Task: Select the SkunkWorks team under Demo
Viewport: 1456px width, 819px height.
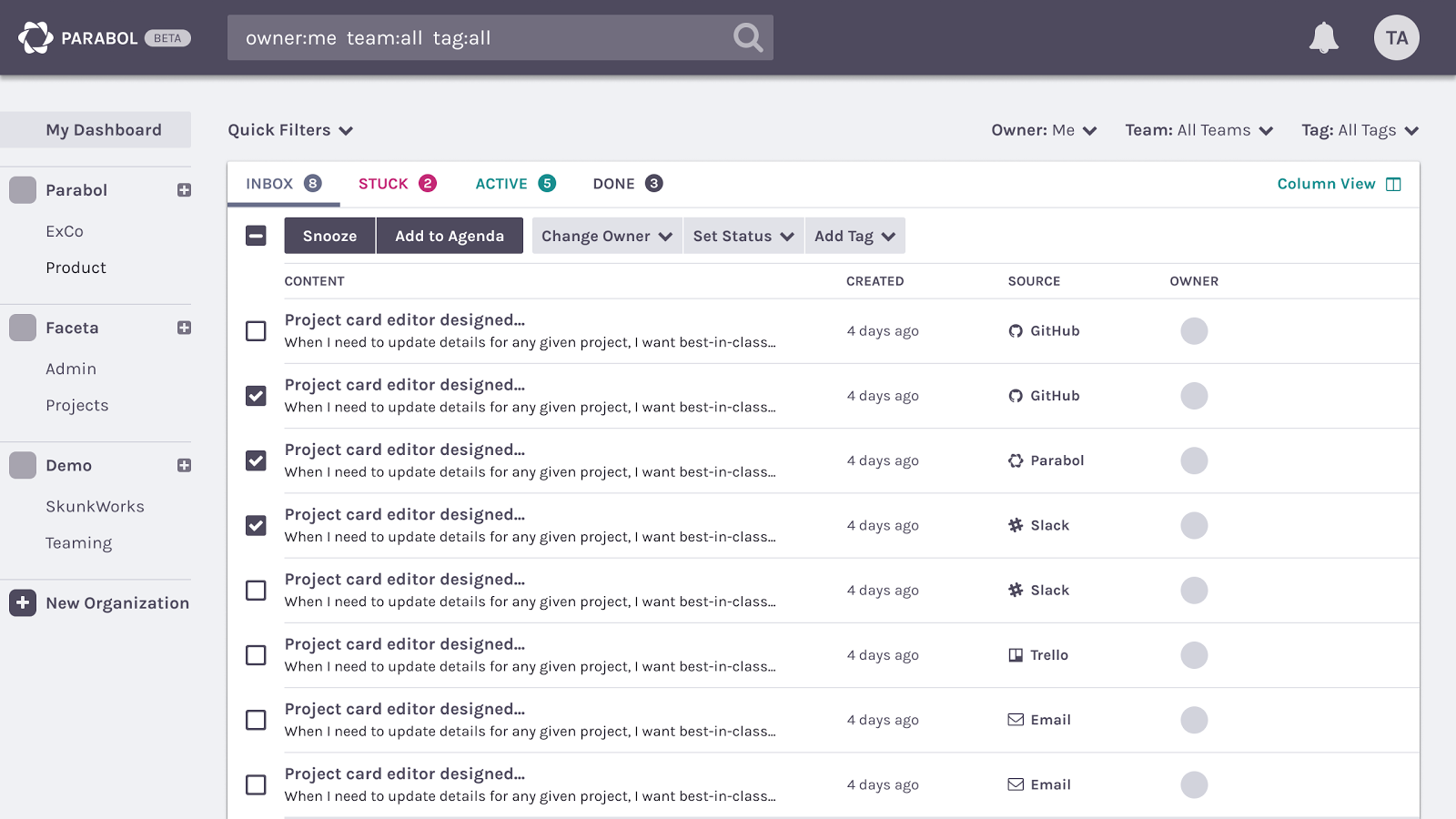Action: click(95, 506)
